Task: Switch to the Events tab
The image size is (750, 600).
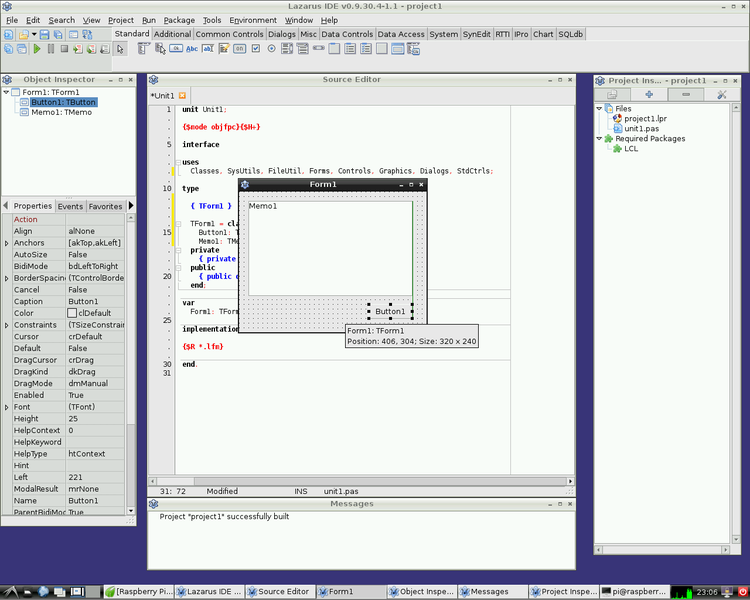Action: pyautogui.click(x=70, y=206)
